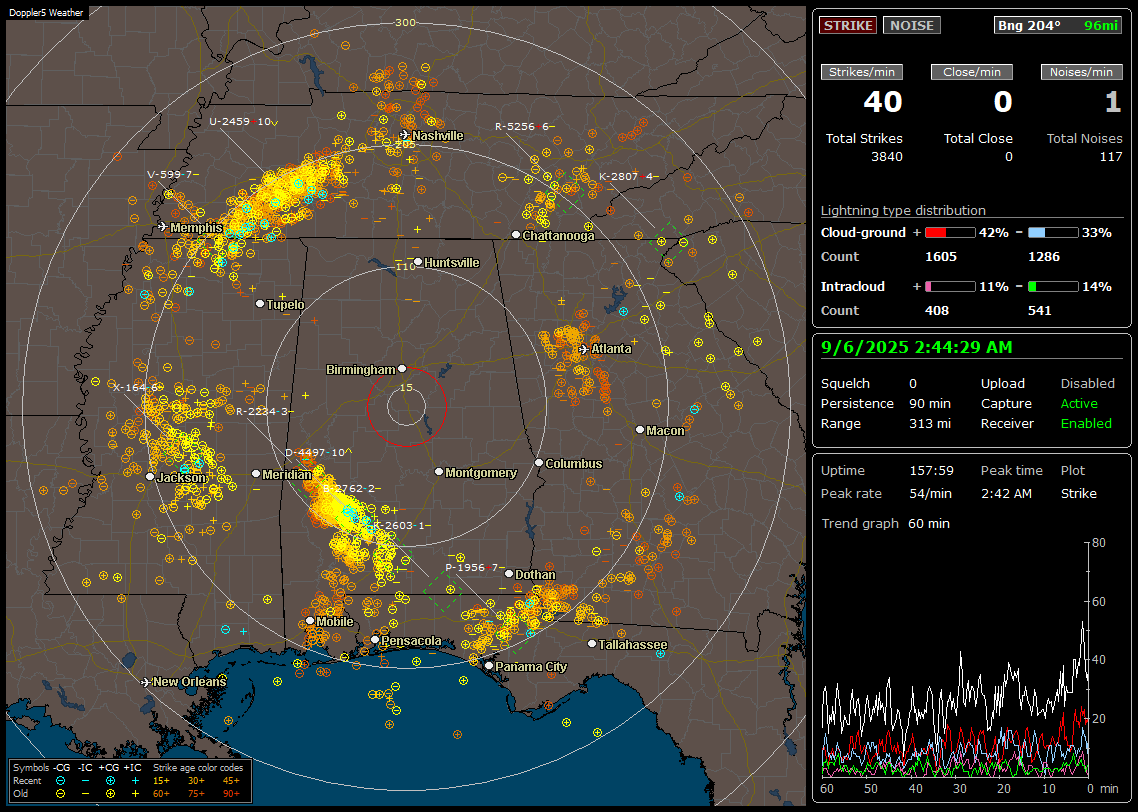Click the Trend graph 60 min value

pos(928,524)
